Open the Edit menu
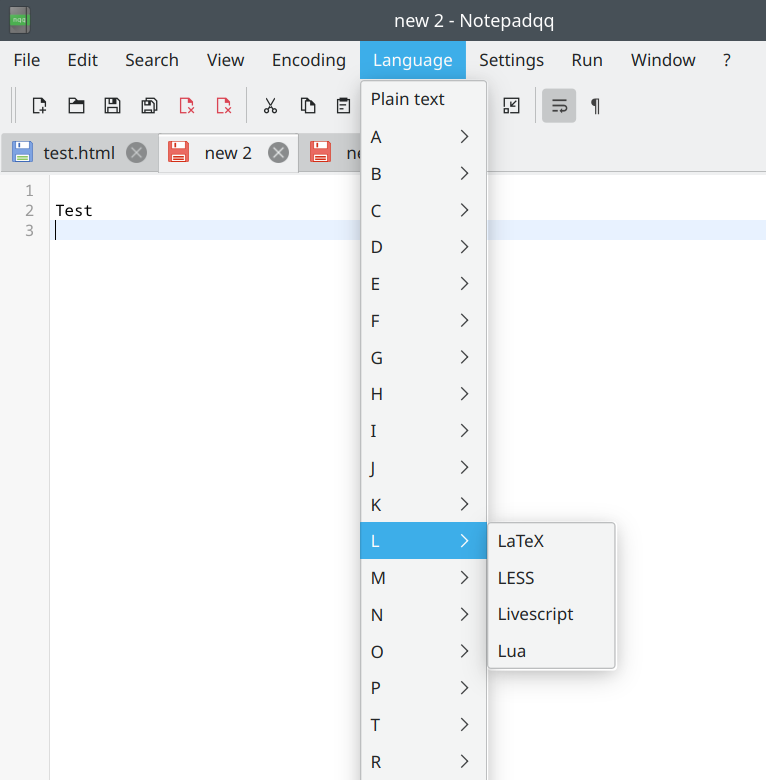This screenshot has width=766, height=780. click(83, 60)
